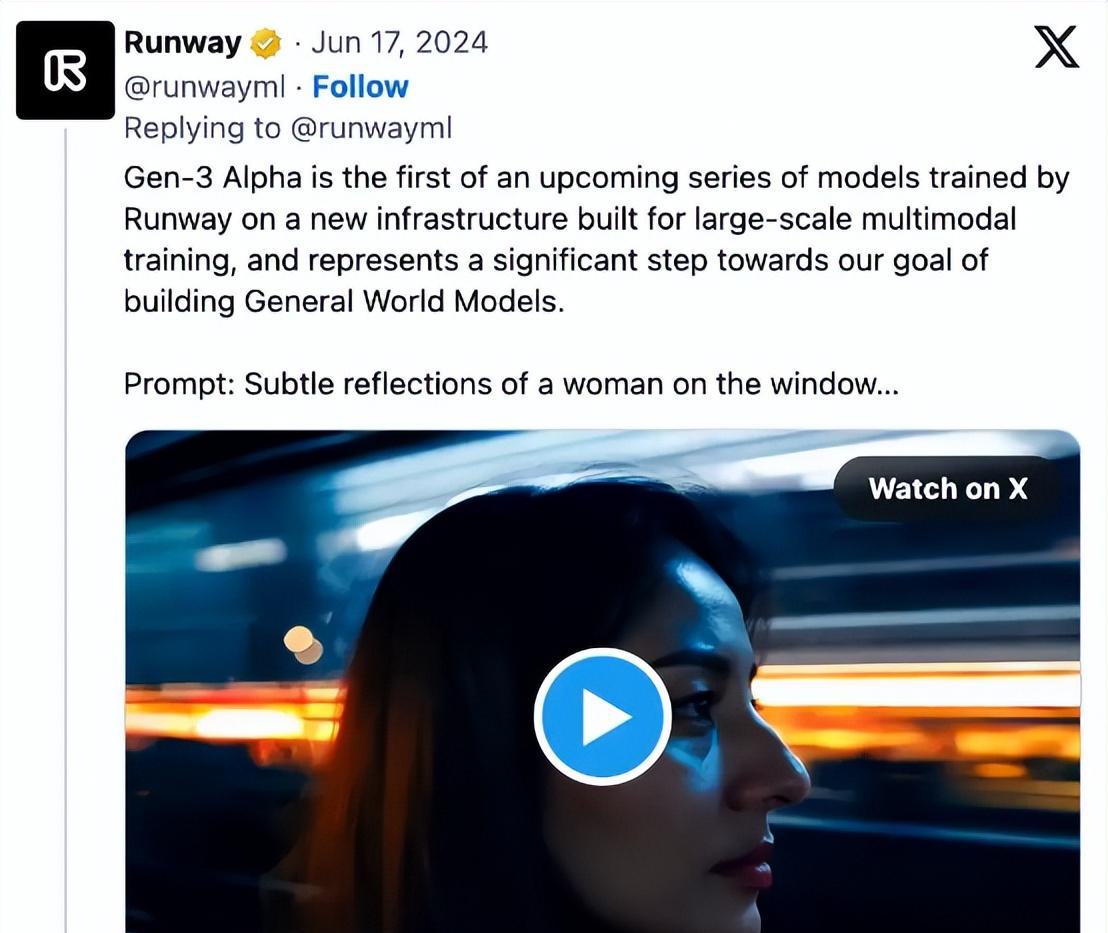Click the Prompt: Subtle reflections line

point(511,385)
